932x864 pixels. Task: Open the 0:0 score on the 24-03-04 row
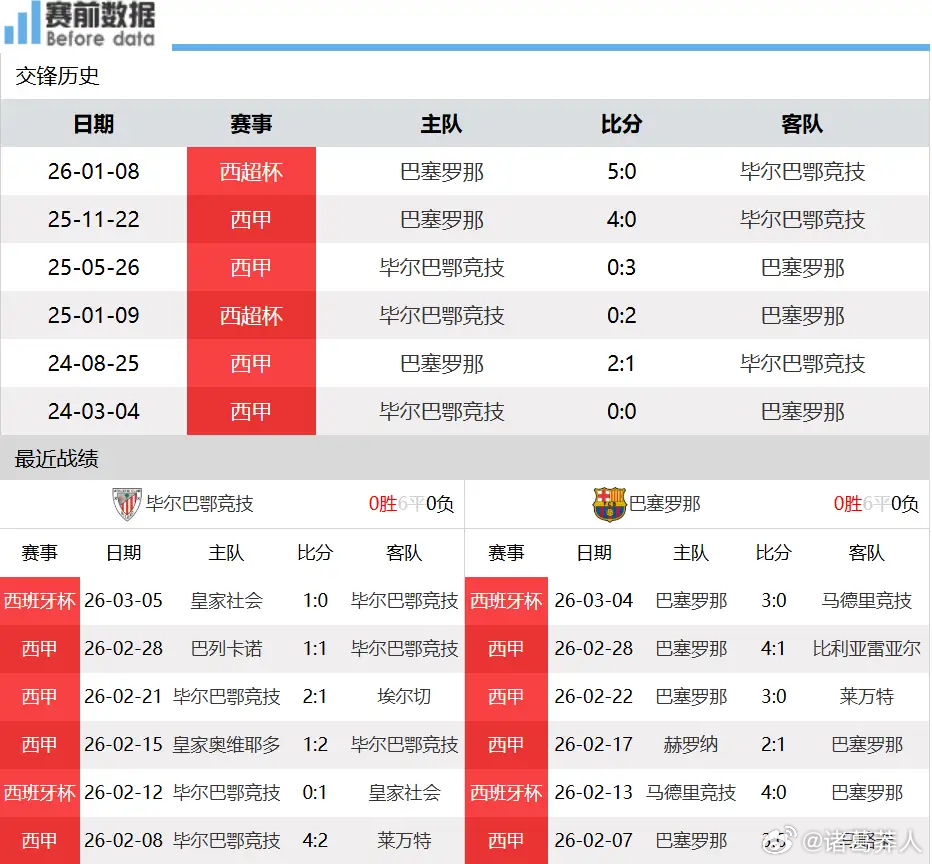coord(622,411)
